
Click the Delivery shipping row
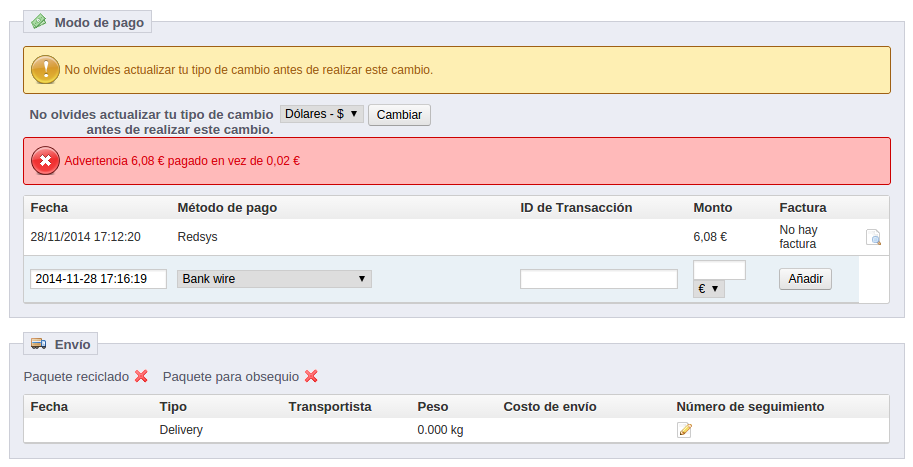[x=181, y=430]
